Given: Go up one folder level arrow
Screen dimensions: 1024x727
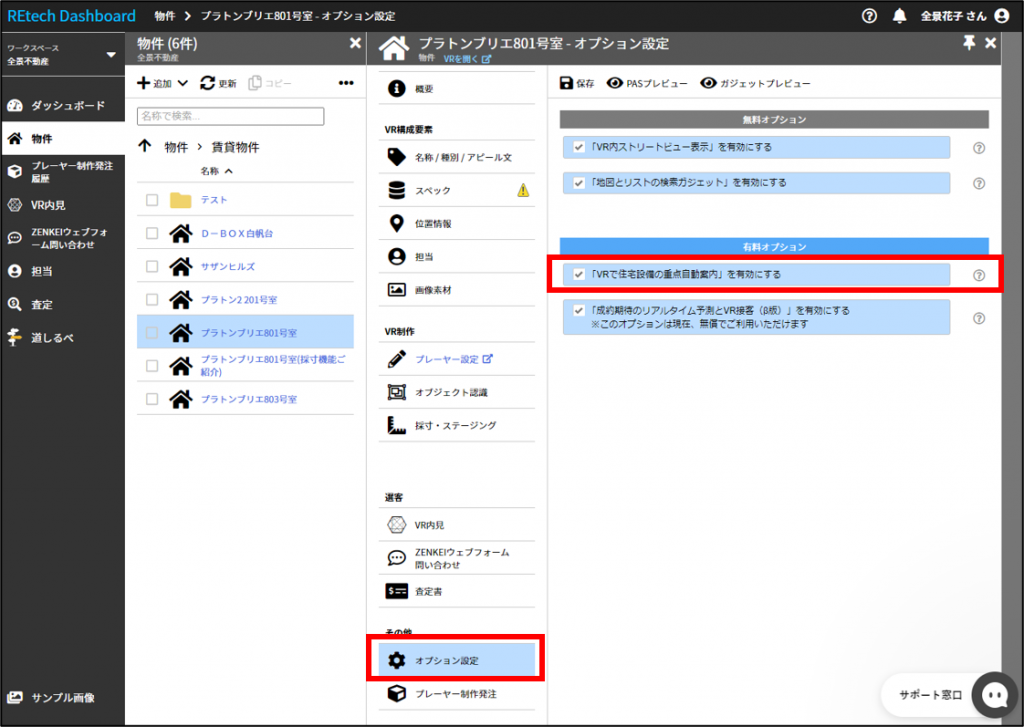Looking at the screenshot, I should tap(145, 146).
